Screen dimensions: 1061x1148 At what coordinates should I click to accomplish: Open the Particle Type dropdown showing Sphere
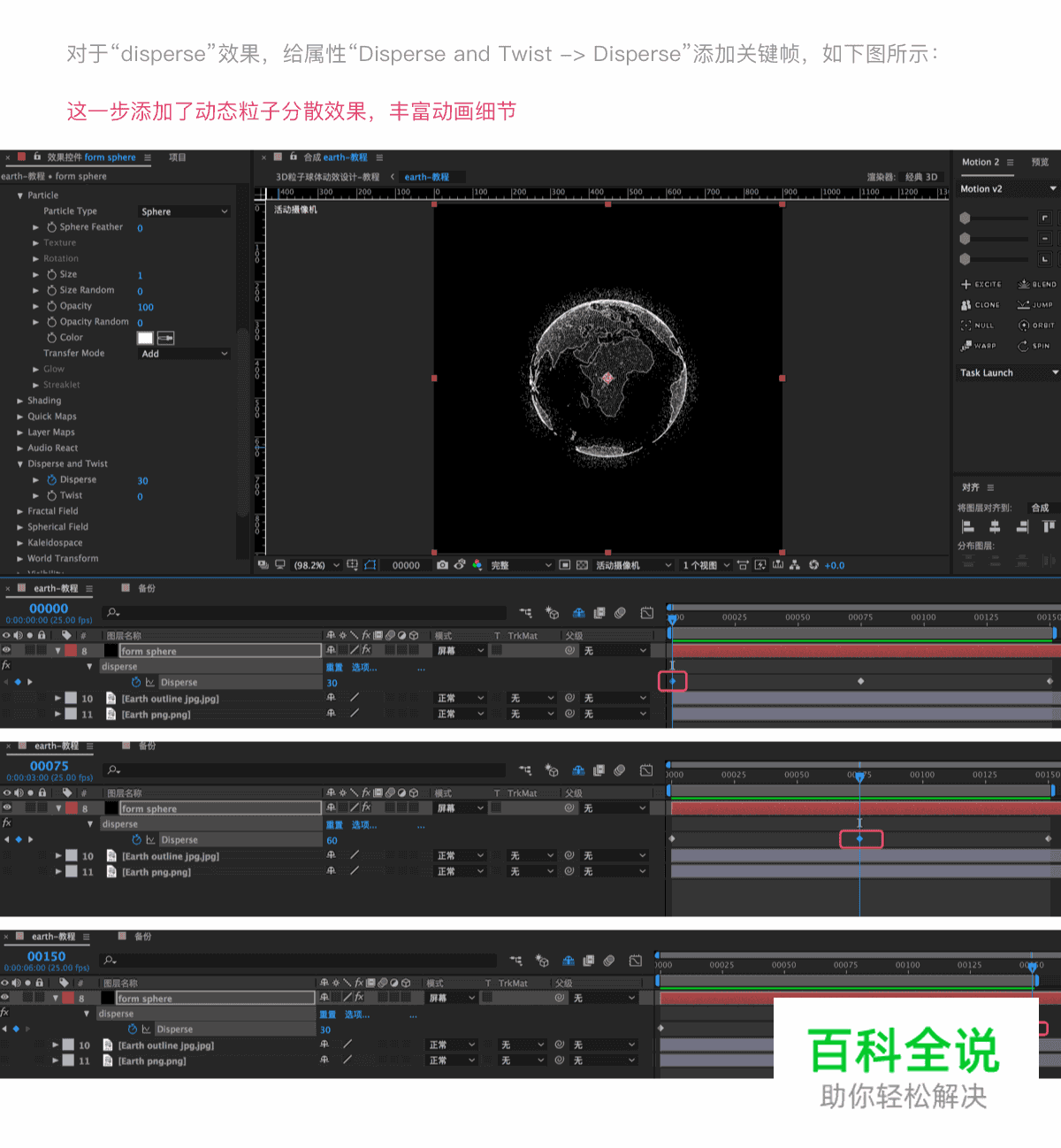[x=183, y=210]
